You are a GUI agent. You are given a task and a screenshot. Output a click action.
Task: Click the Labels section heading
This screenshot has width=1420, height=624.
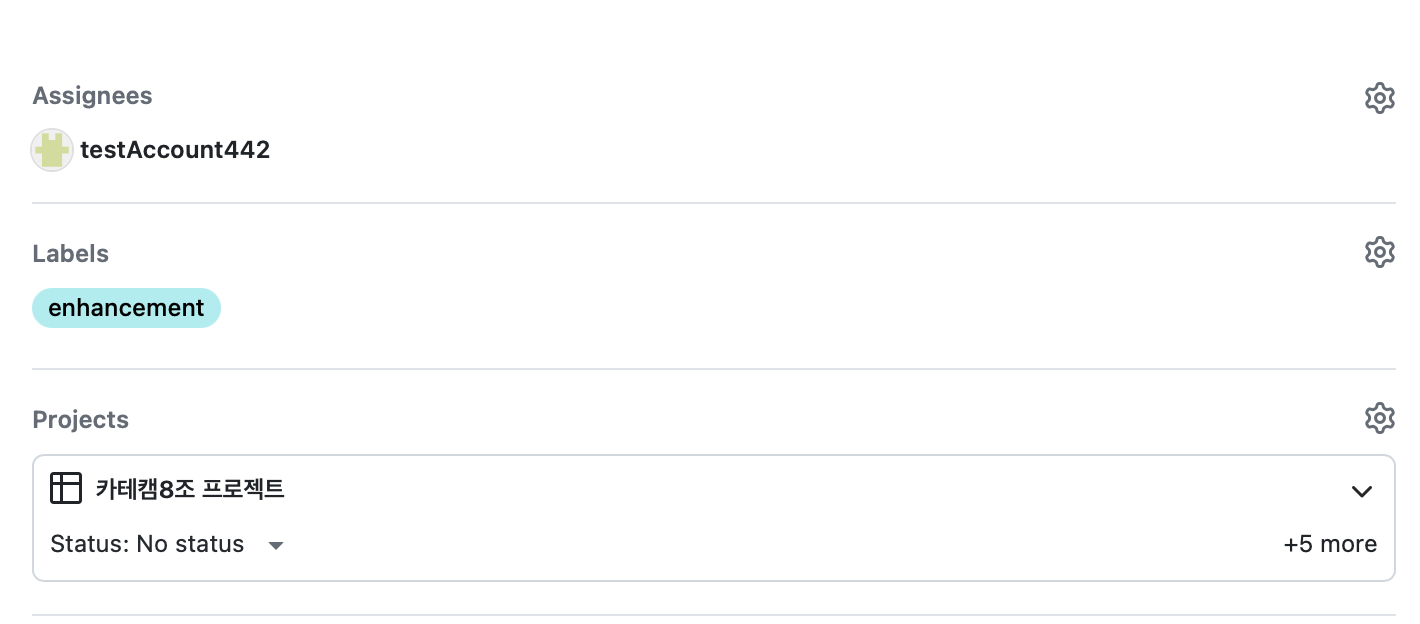tap(70, 254)
